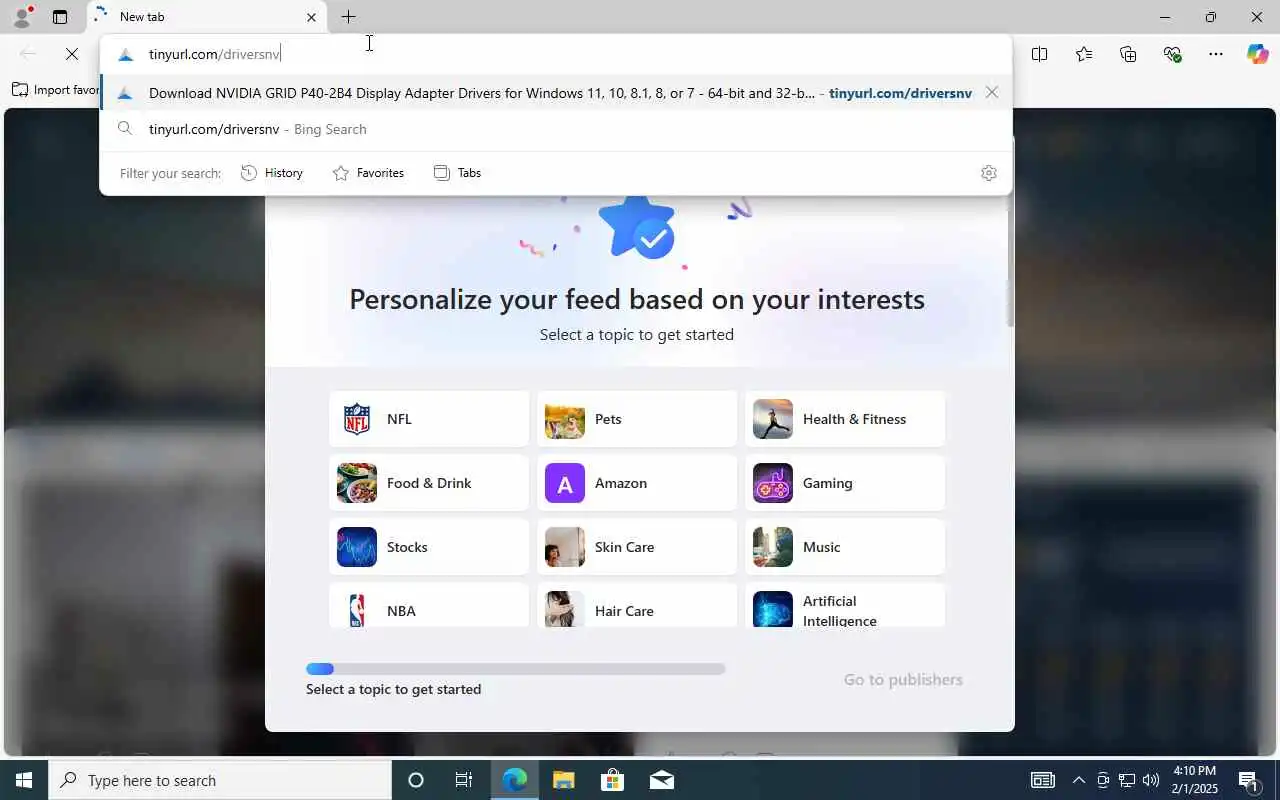The height and width of the screenshot is (800, 1280).
Task: Select the Skin Care topic
Action: 637,547
